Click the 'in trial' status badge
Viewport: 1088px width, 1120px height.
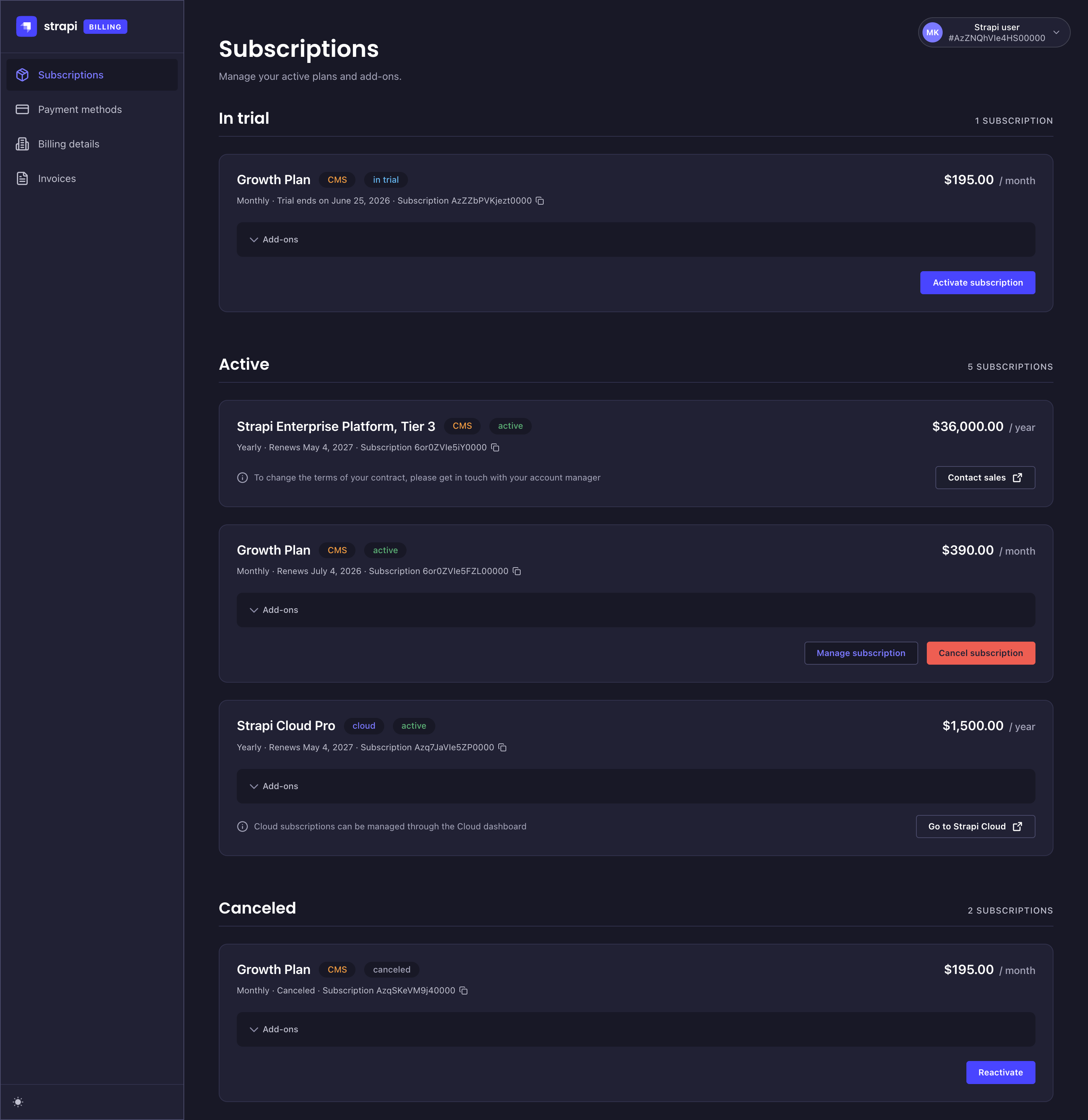386,179
